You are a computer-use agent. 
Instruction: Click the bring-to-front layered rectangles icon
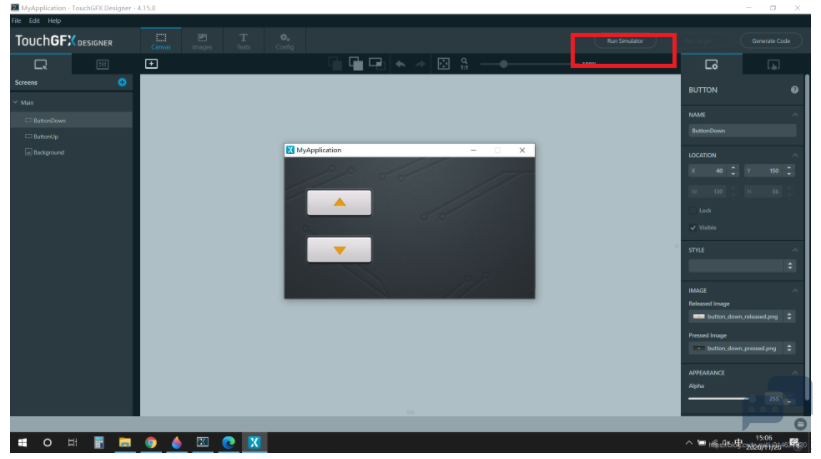[377, 64]
